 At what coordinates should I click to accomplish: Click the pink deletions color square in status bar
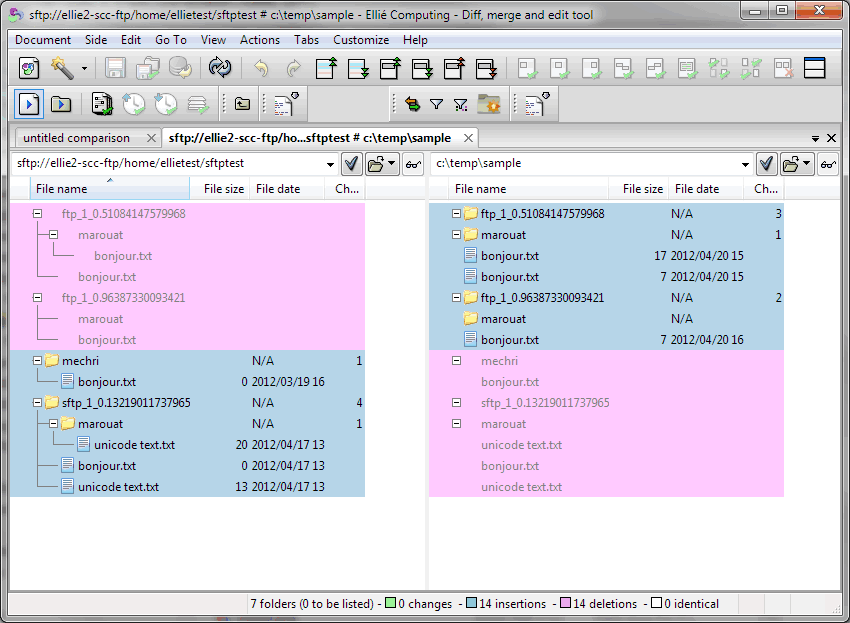tap(565, 604)
